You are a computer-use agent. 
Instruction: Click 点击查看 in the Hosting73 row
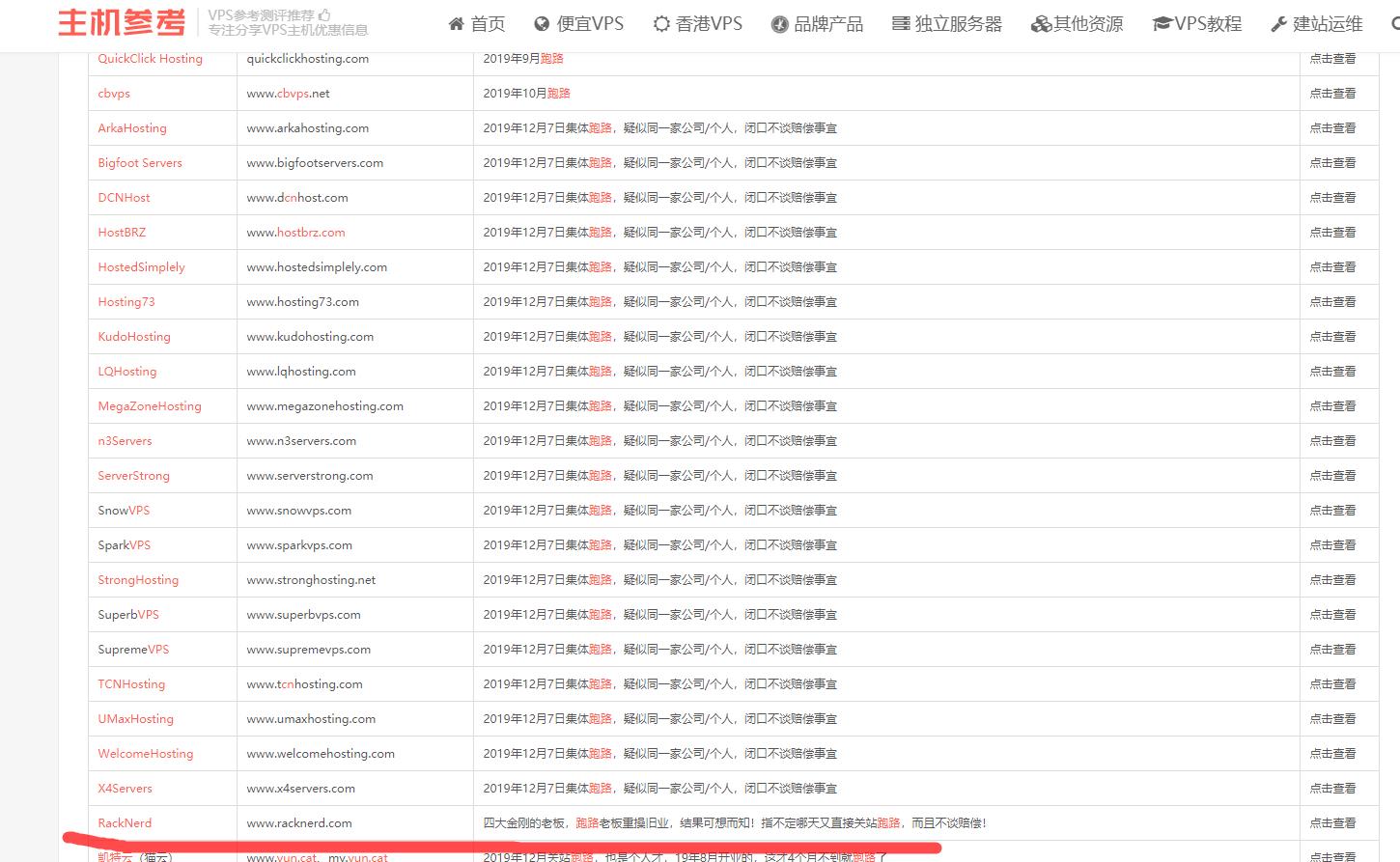[x=1332, y=302]
